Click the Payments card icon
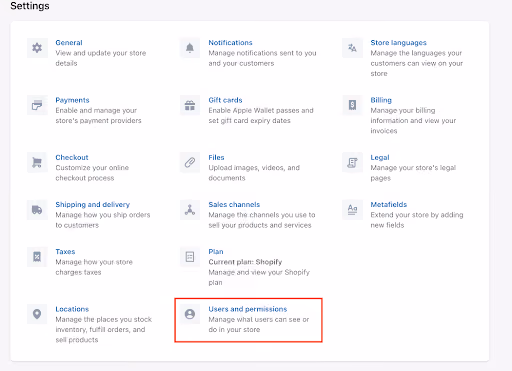The height and width of the screenshot is (371, 512). [37, 105]
